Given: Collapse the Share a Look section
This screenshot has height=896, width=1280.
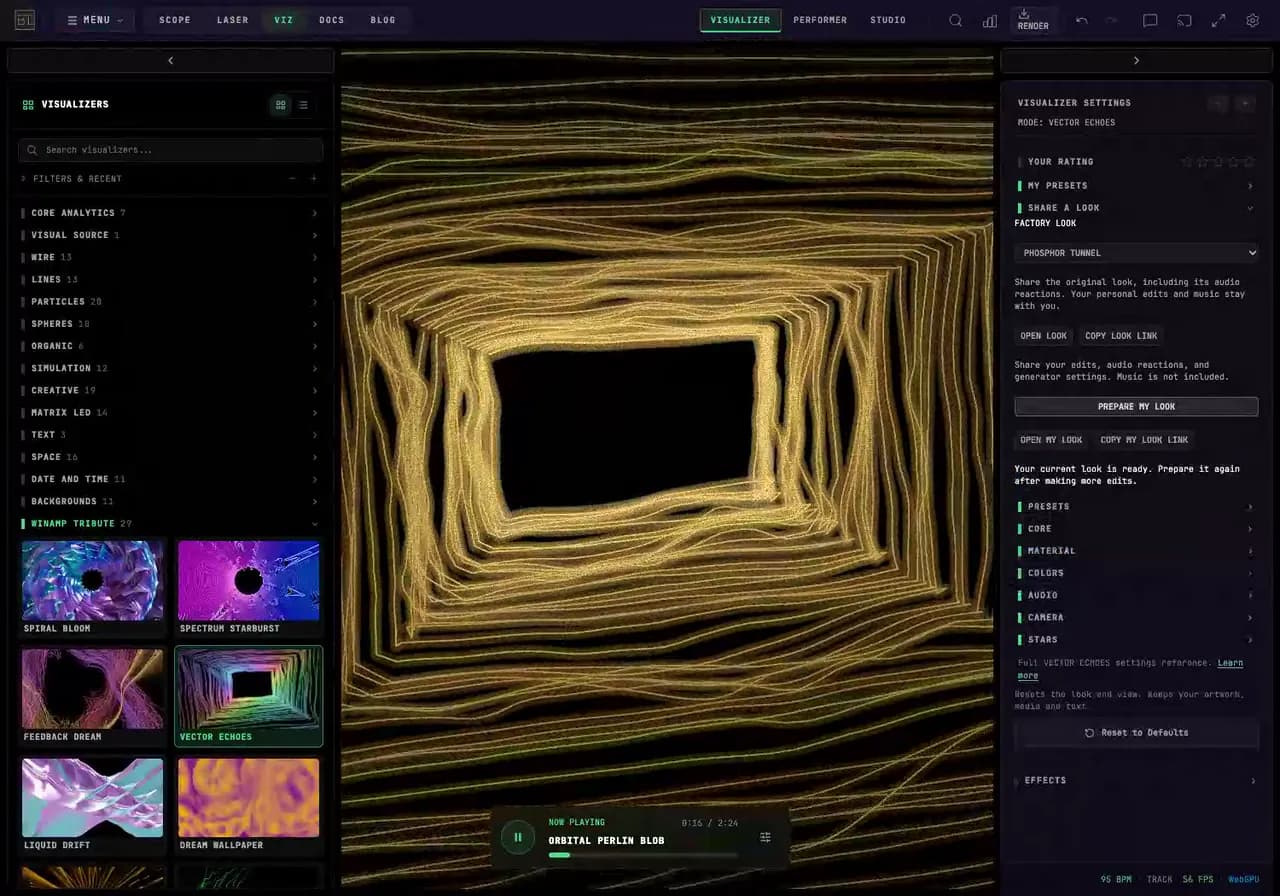Looking at the screenshot, I should [x=1136, y=207].
